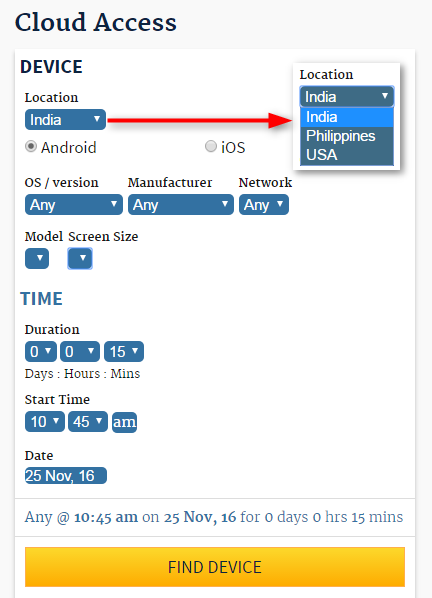The width and height of the screenshot is (432, 598).
Task: Change the Duration hours dropdown
Action: click(80, 351)
